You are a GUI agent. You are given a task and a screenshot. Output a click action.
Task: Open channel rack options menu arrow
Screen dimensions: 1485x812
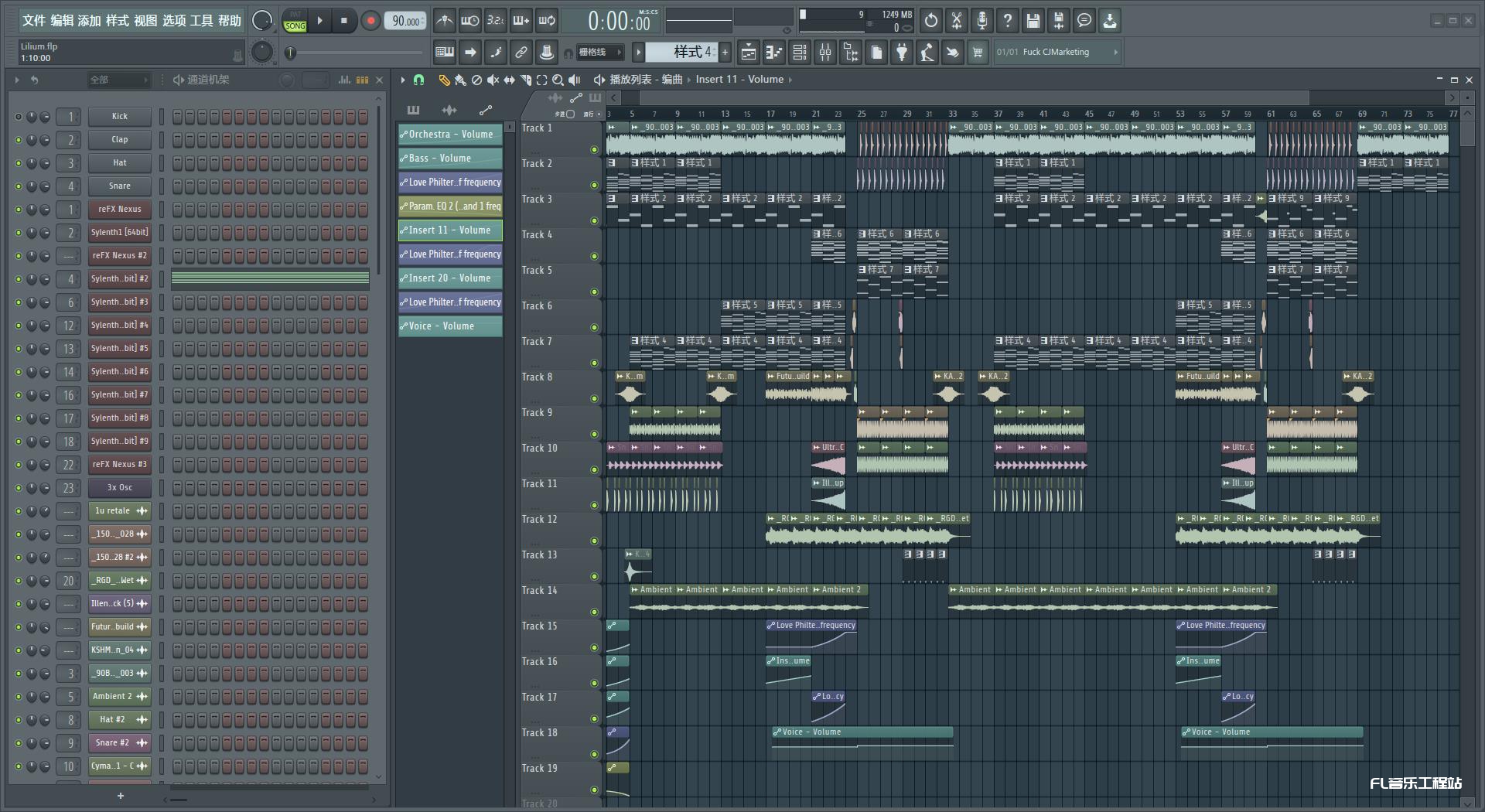[x=17, y=80]
